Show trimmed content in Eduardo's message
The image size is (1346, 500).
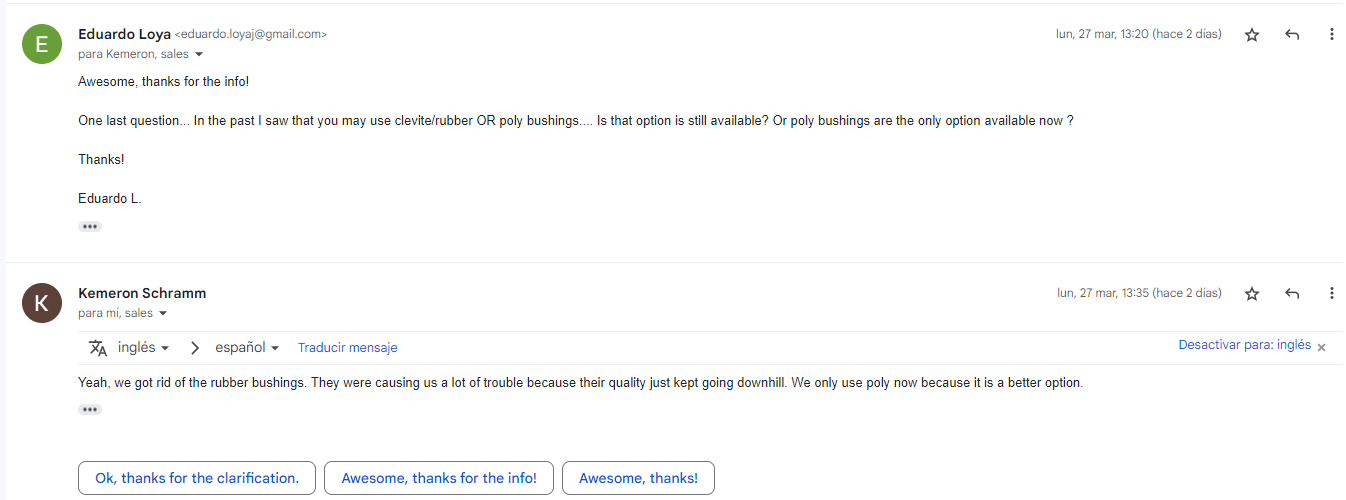click(90, 227)
